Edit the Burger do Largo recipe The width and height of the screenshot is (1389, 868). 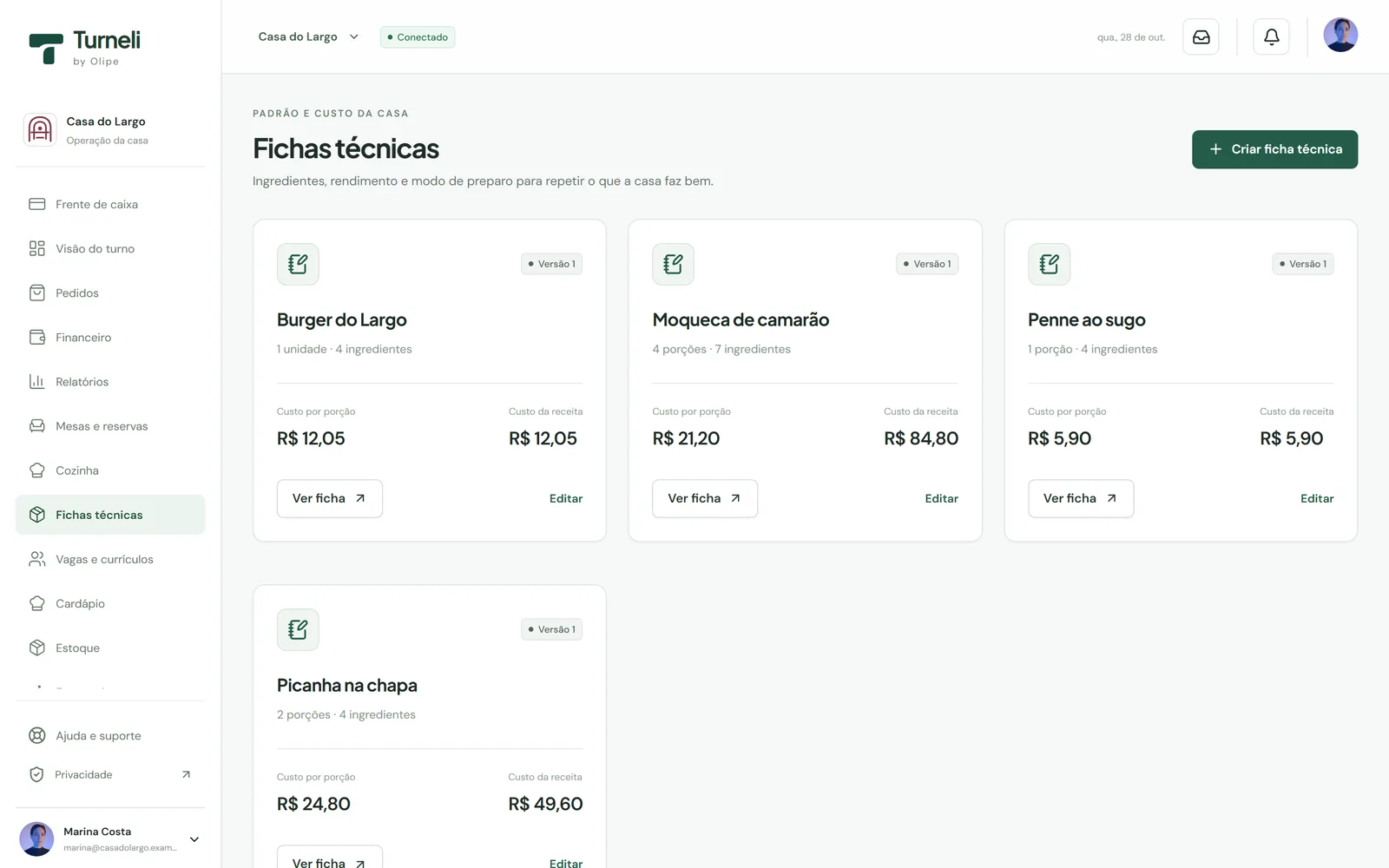[566, 498]
